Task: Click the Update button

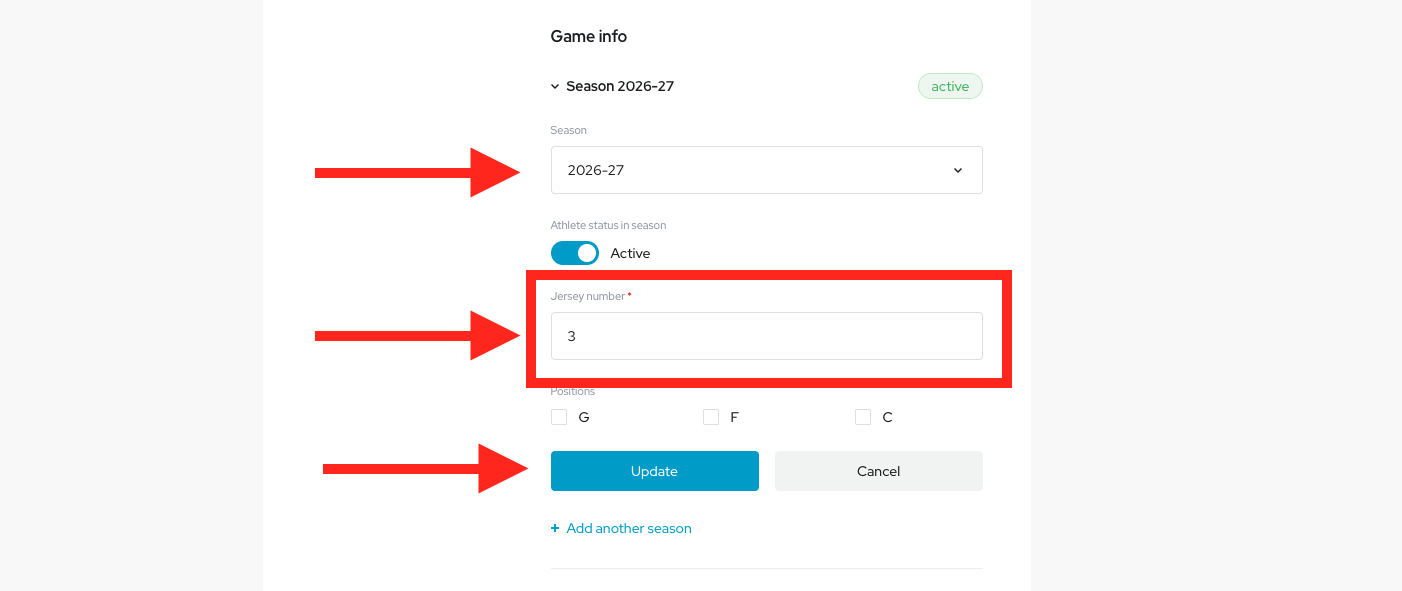Action: pos(655,471)
